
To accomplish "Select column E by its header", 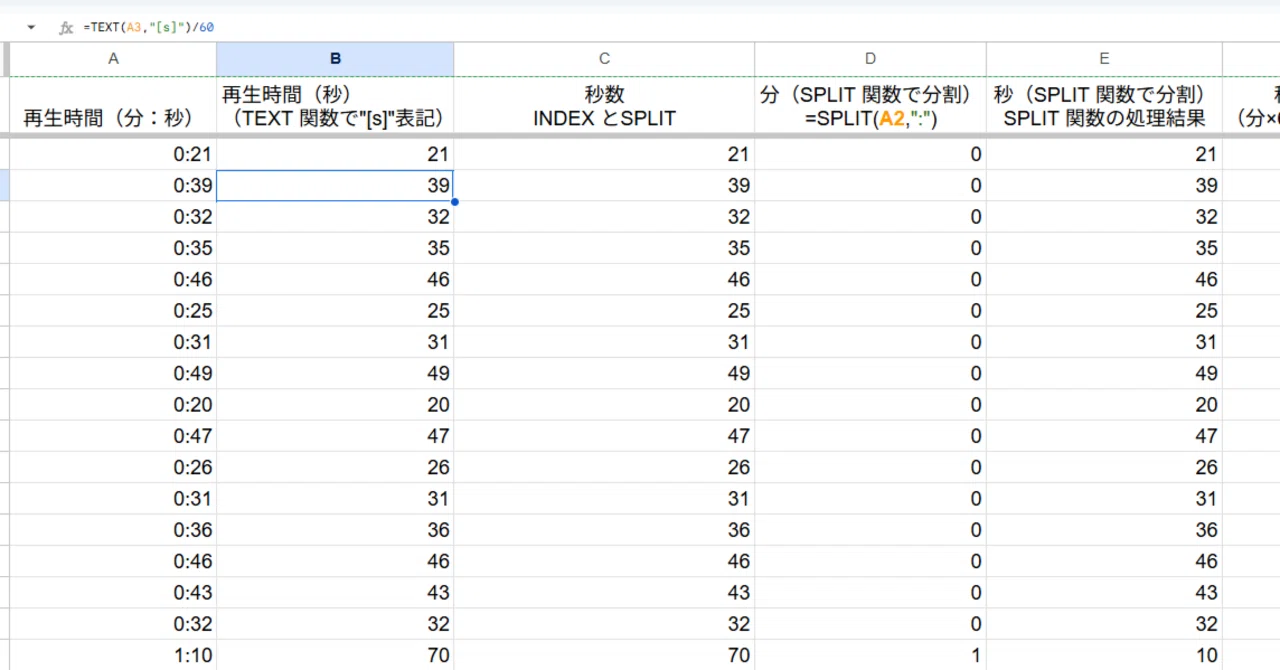I will pyautogui.click(x=1104, y=59).
